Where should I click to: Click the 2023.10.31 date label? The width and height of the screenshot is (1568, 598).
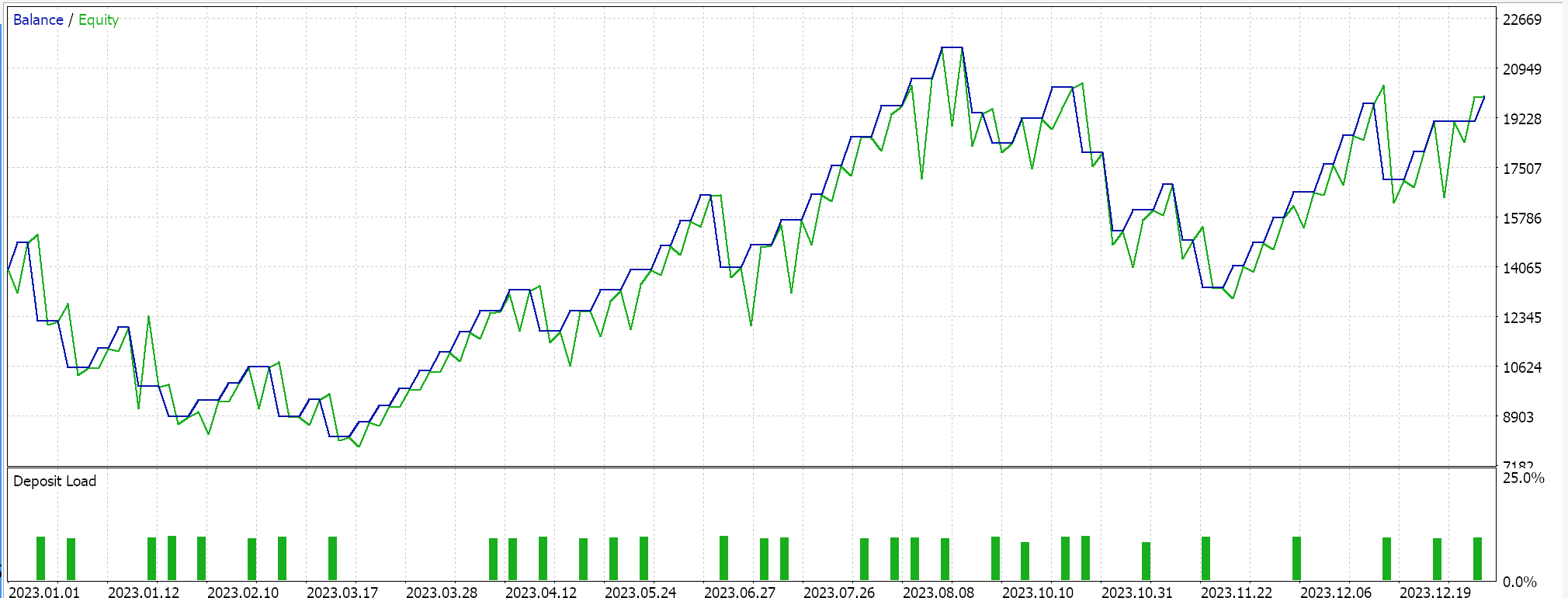pos(1137,592)
